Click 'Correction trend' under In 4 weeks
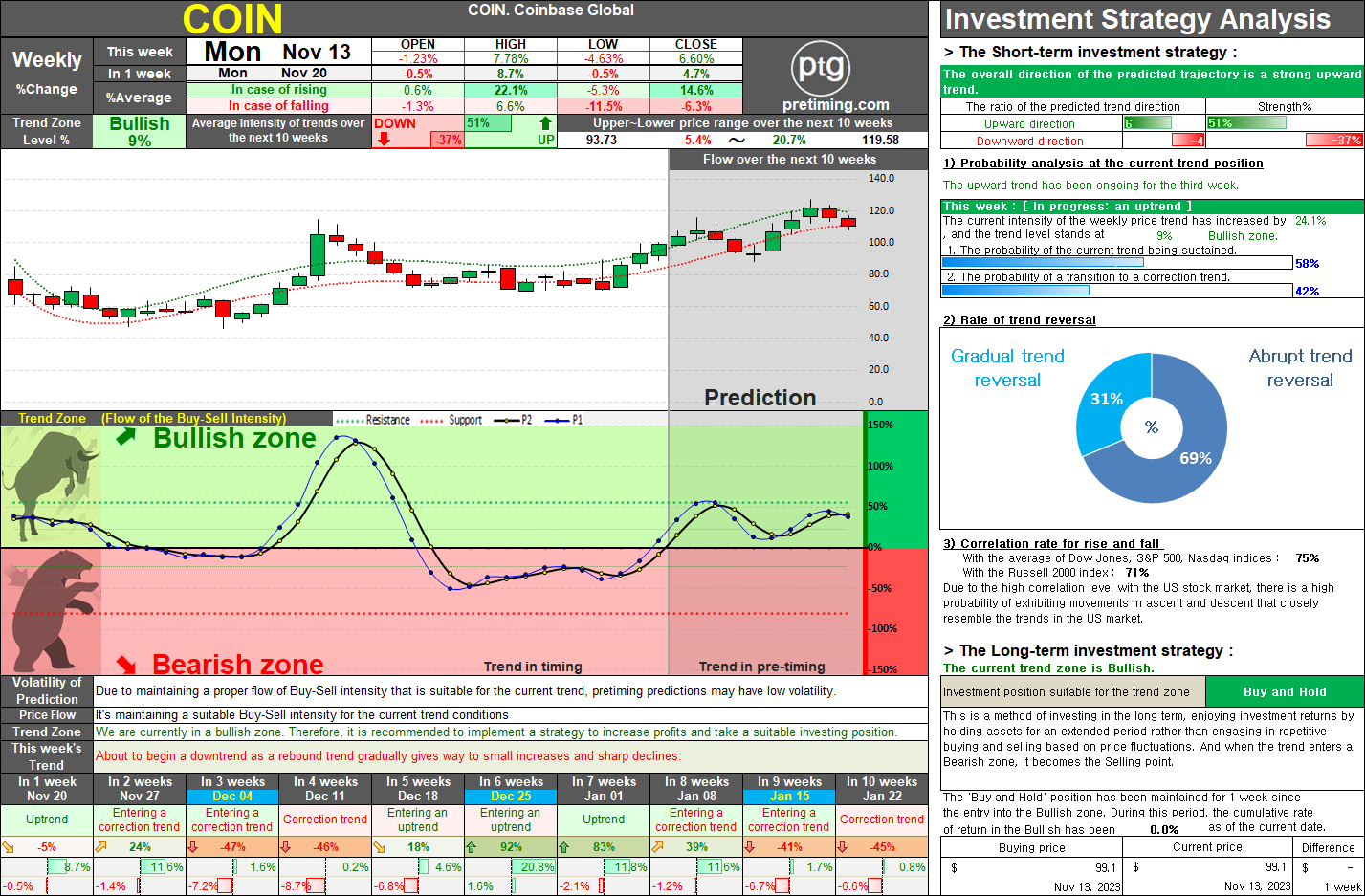The height and width of the screenshot is (896, 1365). [x=325, y=820]
